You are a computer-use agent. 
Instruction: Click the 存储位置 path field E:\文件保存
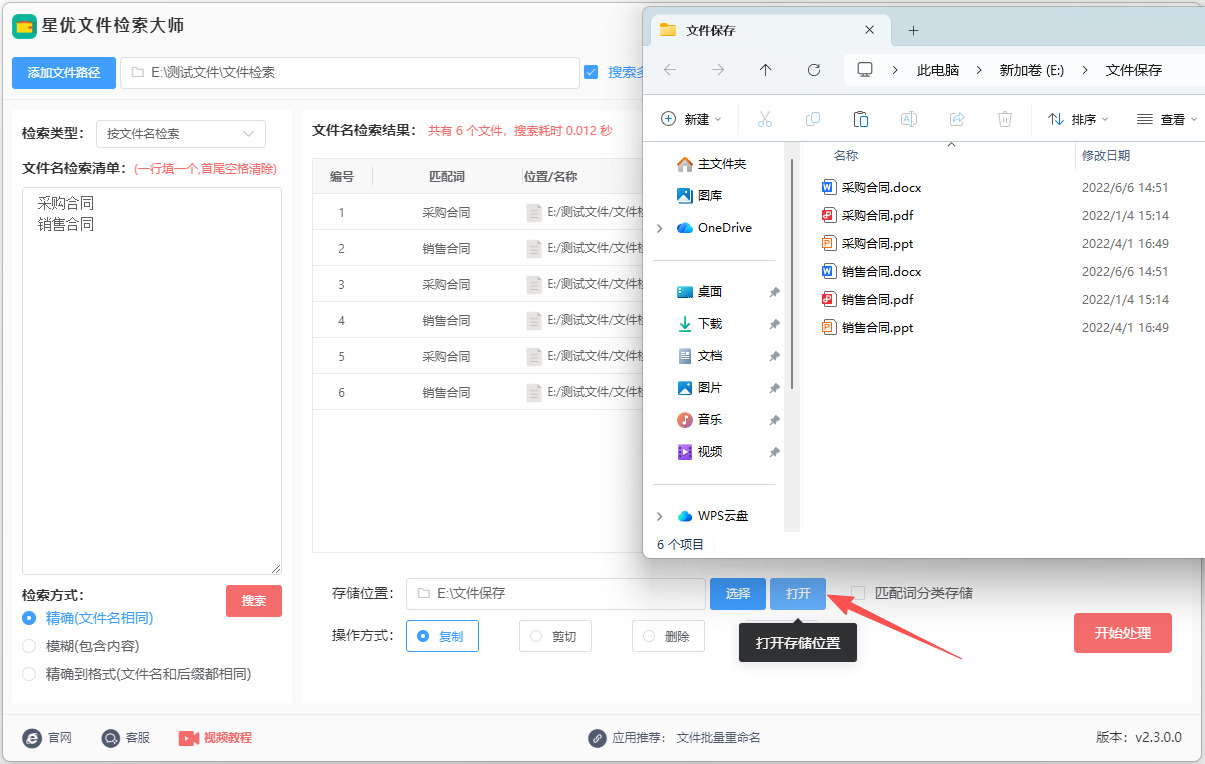pos(556,594)
